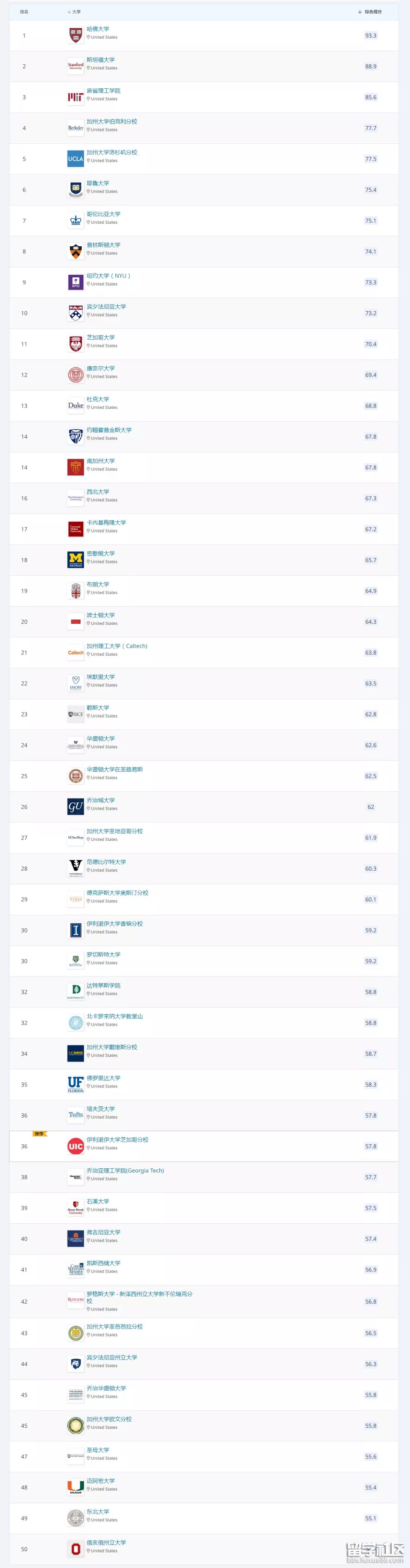Viewport: 410px width, 1568px height.
Task: Click the red UIC circle logo
Action: coord(76,1146)
